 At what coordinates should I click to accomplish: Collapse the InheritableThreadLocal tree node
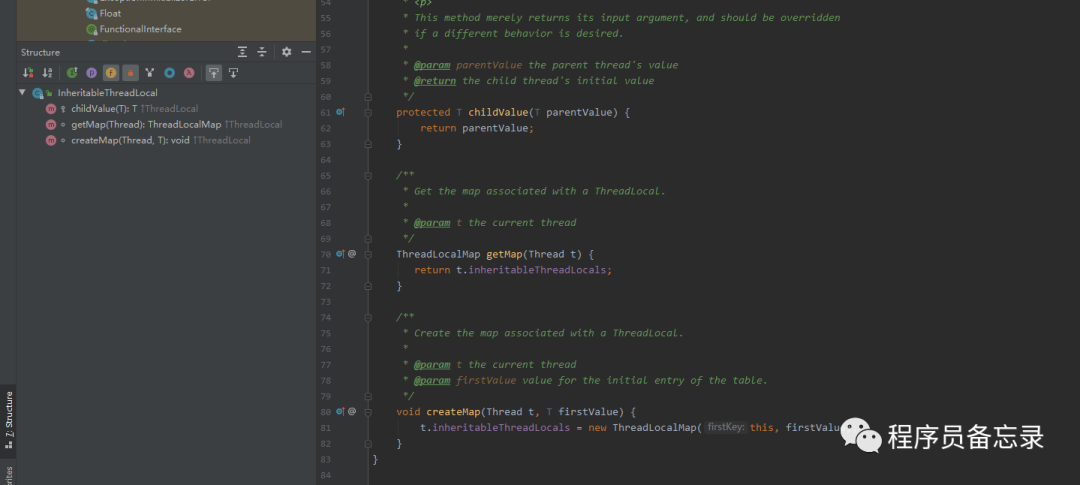(x=22, y=92)
